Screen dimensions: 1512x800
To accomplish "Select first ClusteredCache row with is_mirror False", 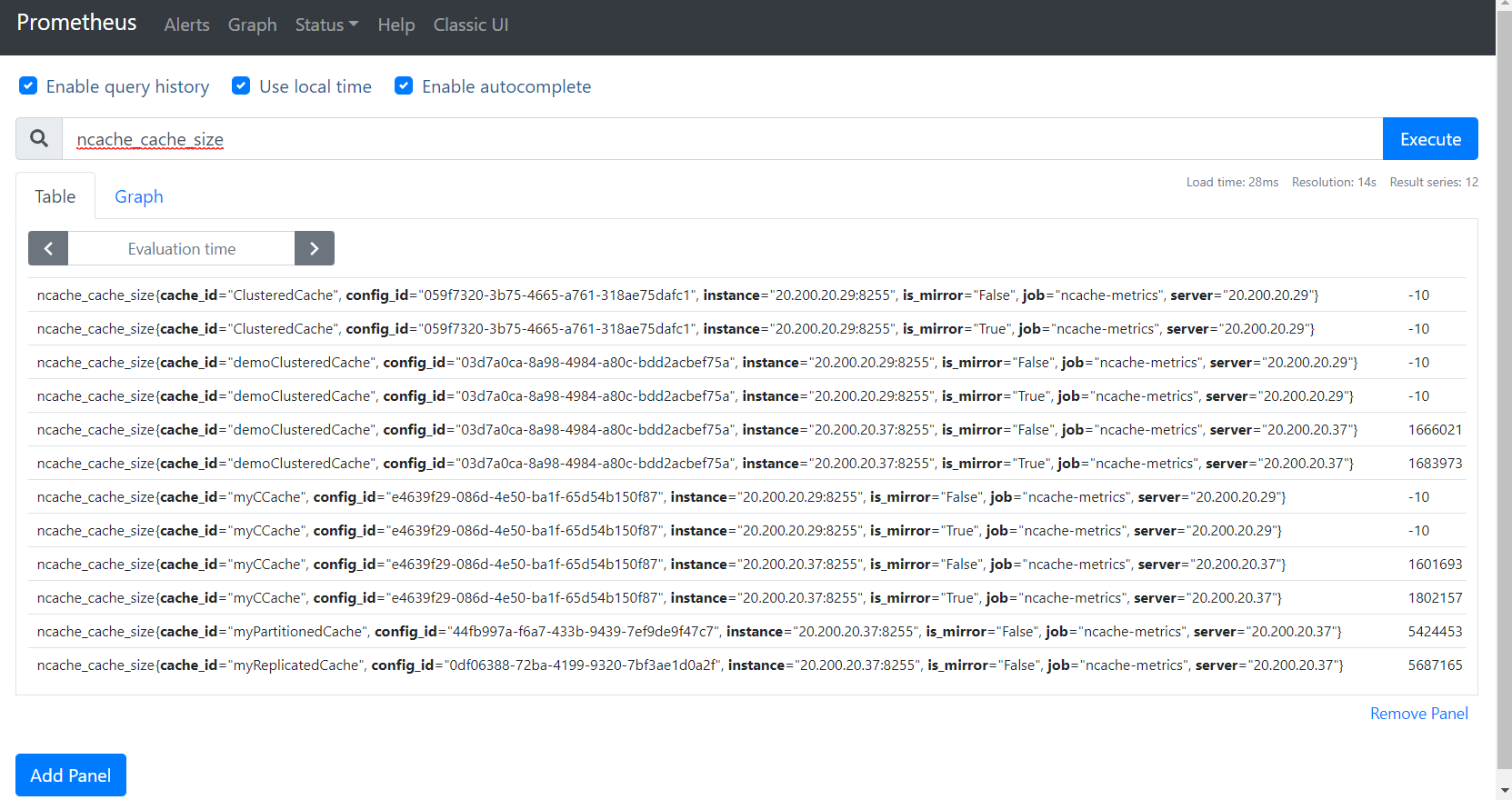I will (x=747, y=295).
